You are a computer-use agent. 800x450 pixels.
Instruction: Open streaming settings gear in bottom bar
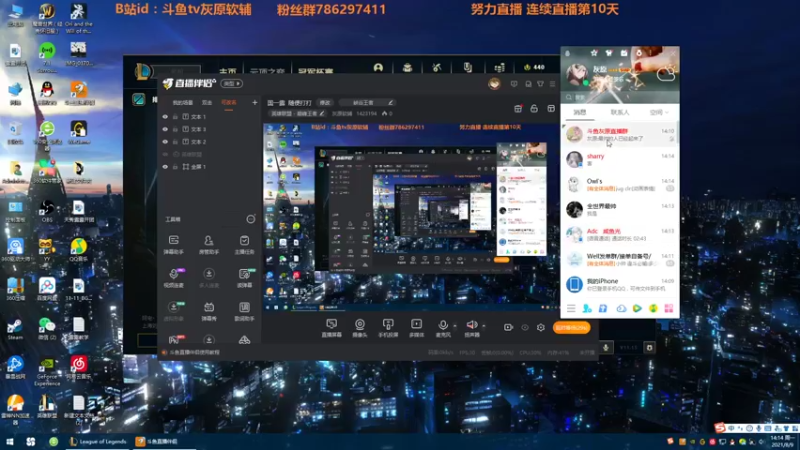click(x=541, y=328)
